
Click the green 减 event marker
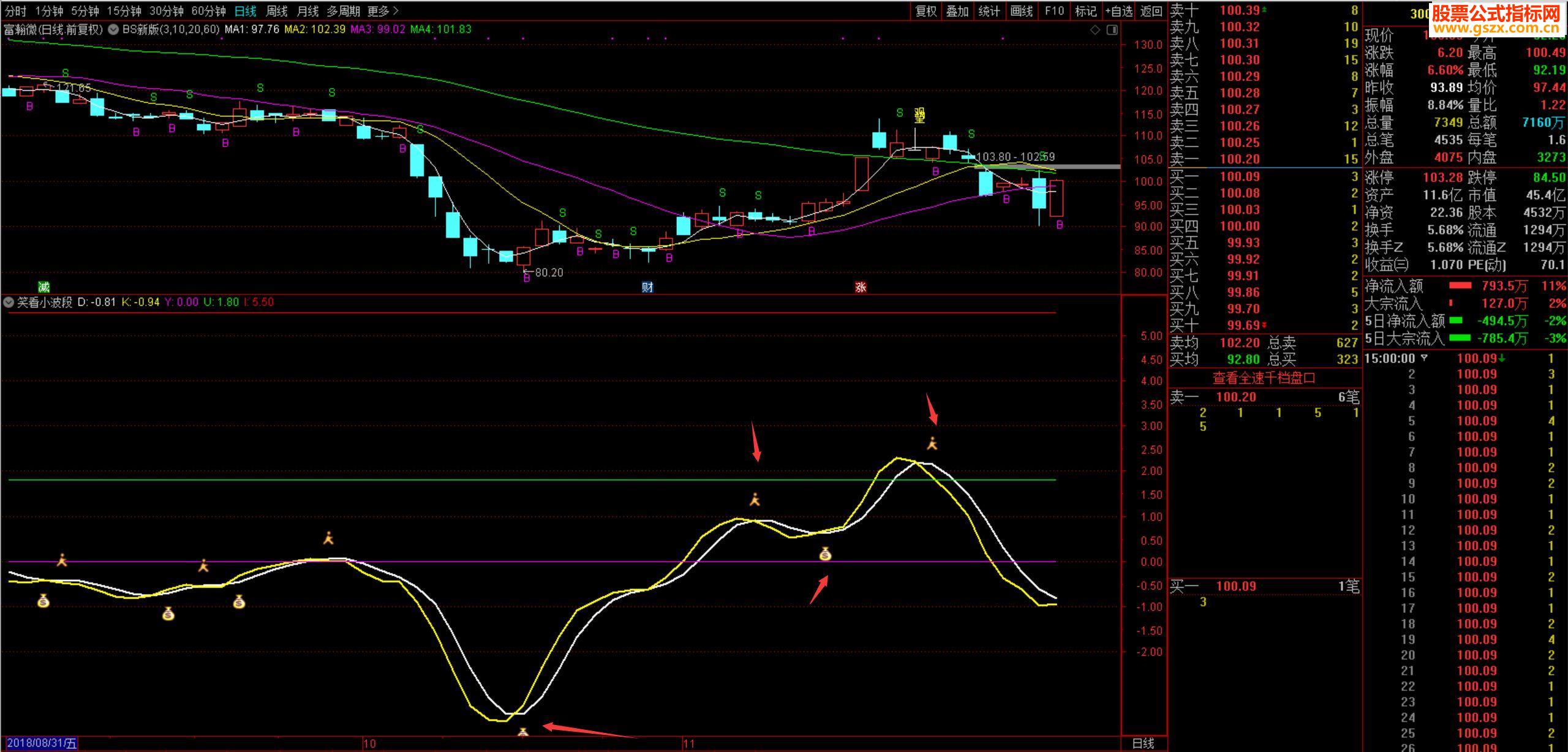click(43, 287)
